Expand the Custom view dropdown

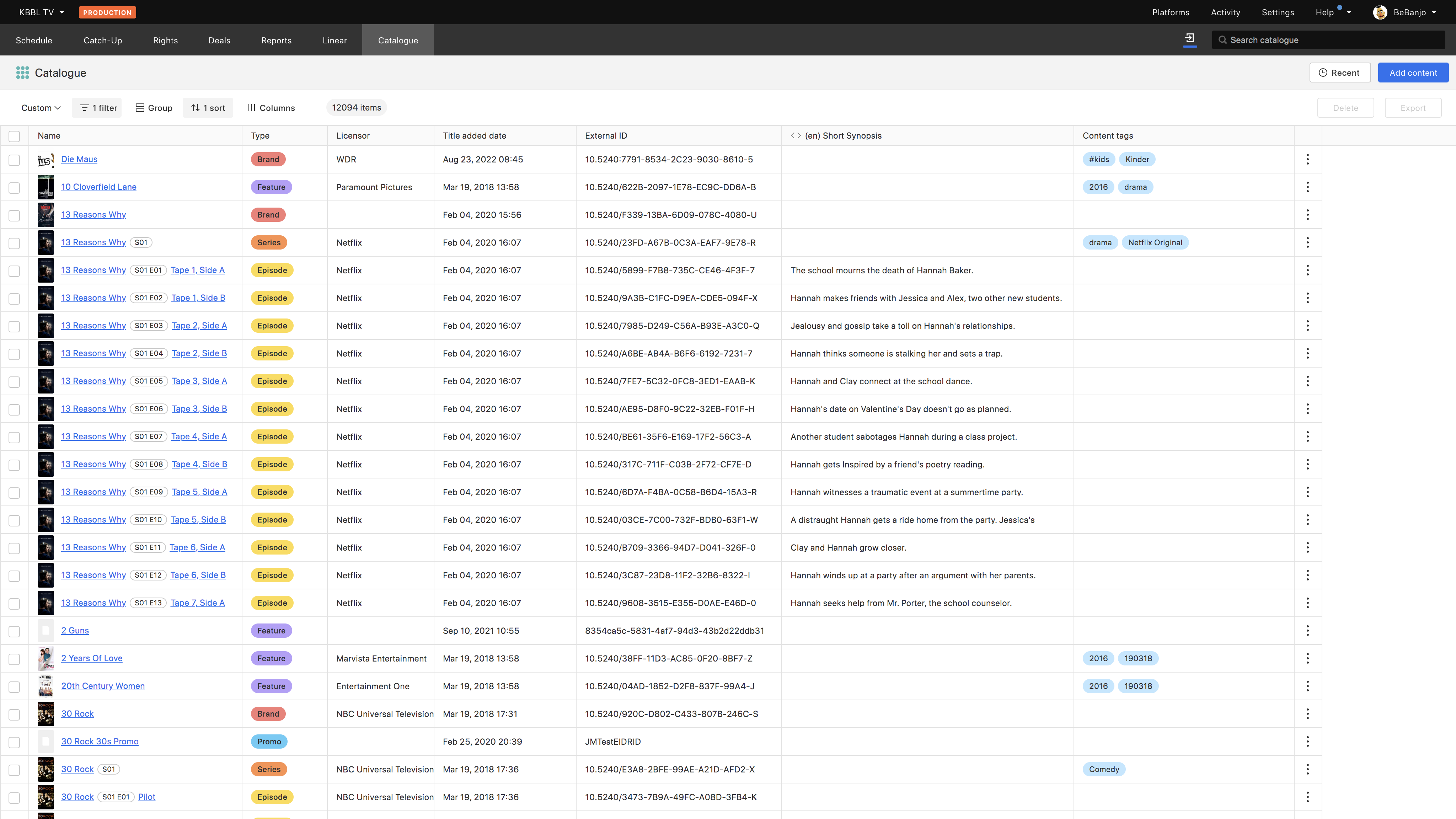point(41,108)
